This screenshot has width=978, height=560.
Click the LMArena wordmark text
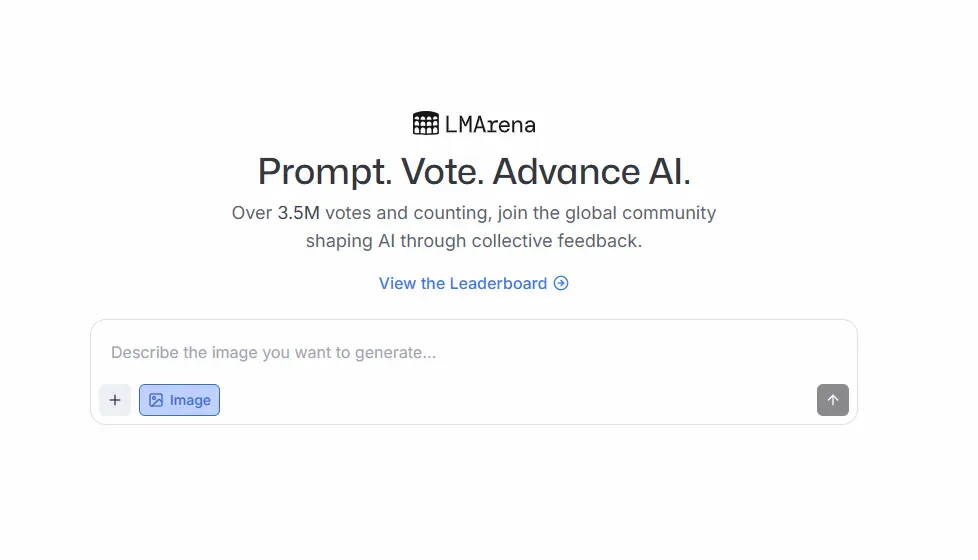pos(490,125)
